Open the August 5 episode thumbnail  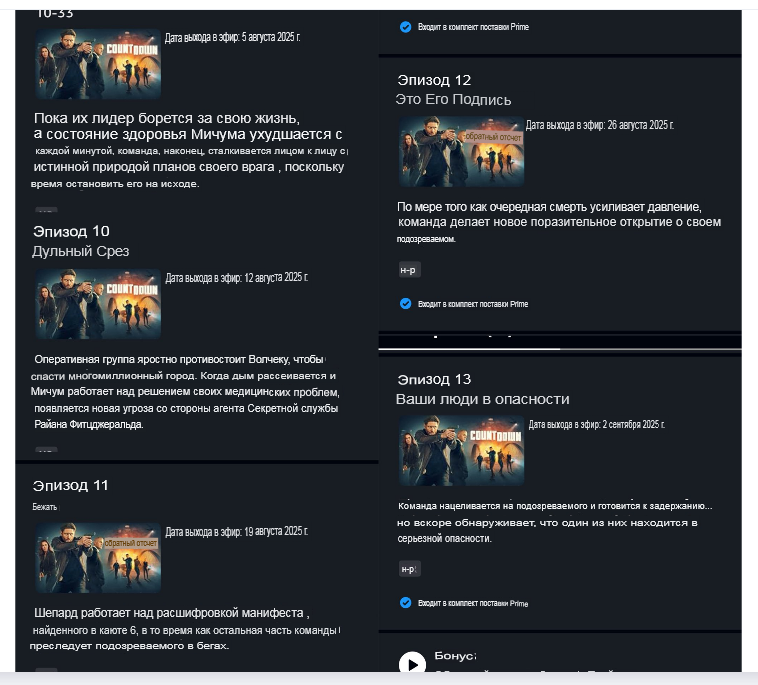[x=98, y=64]
